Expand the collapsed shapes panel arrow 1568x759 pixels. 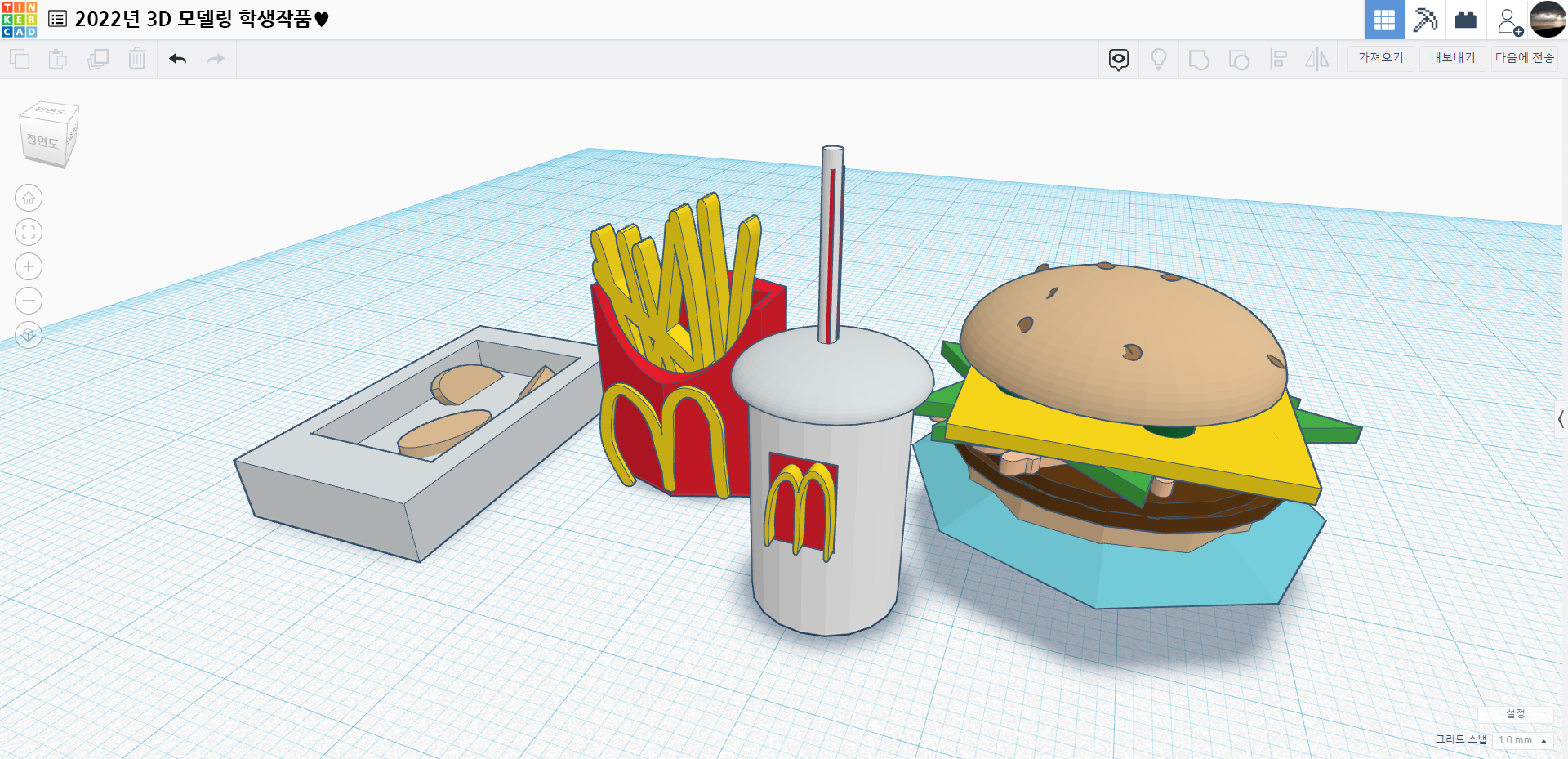click(1561, 419)
